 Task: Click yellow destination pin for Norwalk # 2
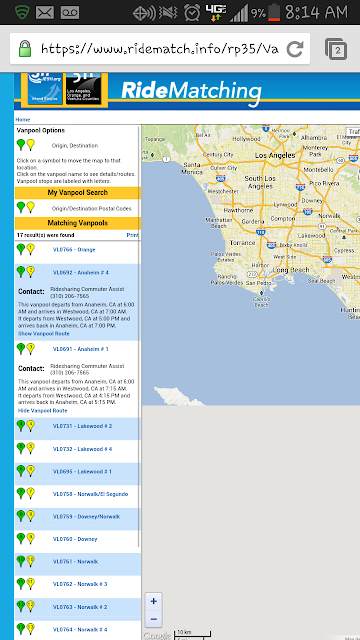click(x=31, y=606)
